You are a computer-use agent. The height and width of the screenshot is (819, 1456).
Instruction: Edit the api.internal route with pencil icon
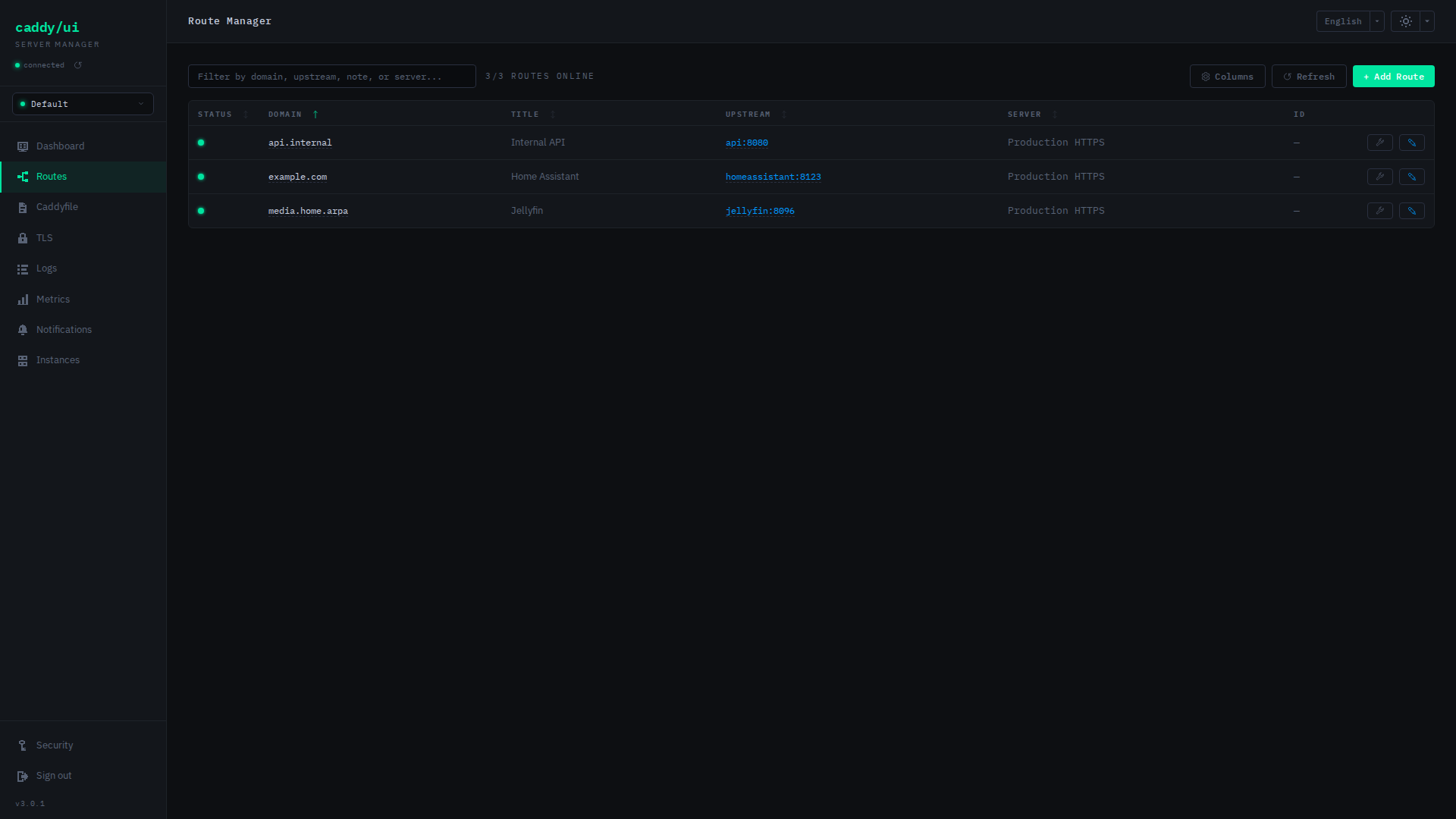(x=1411, y=143)
